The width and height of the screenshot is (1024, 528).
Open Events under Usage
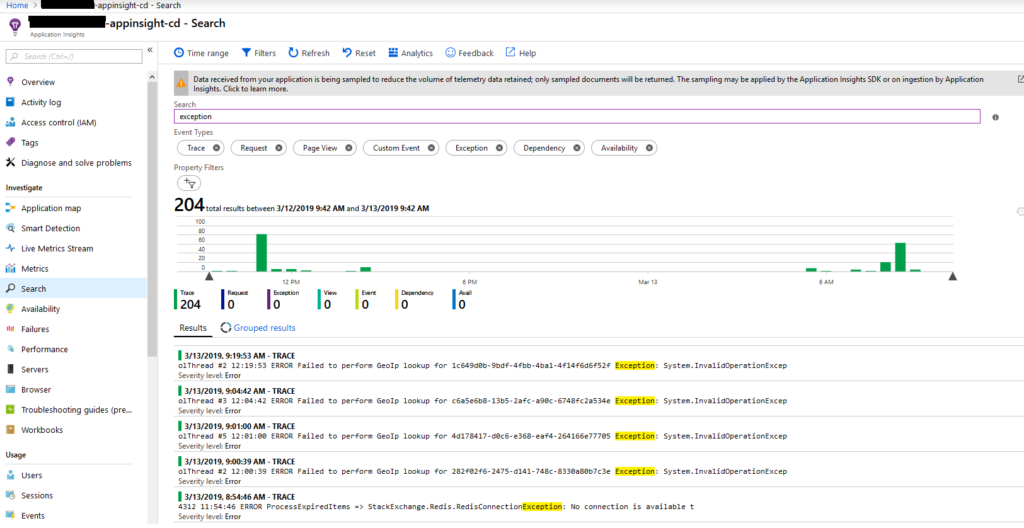tap(33, 516)
